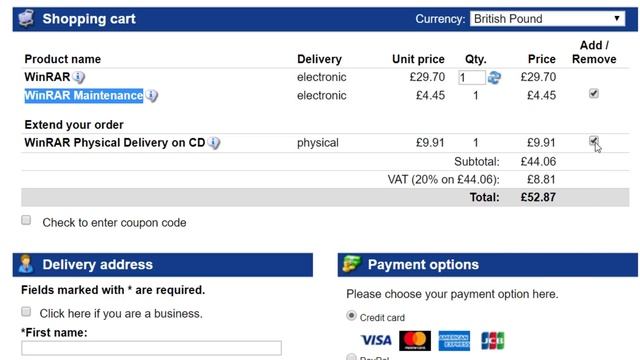
Task: Click the WinRAR quantity field
Action: click(x=472, y=78)
